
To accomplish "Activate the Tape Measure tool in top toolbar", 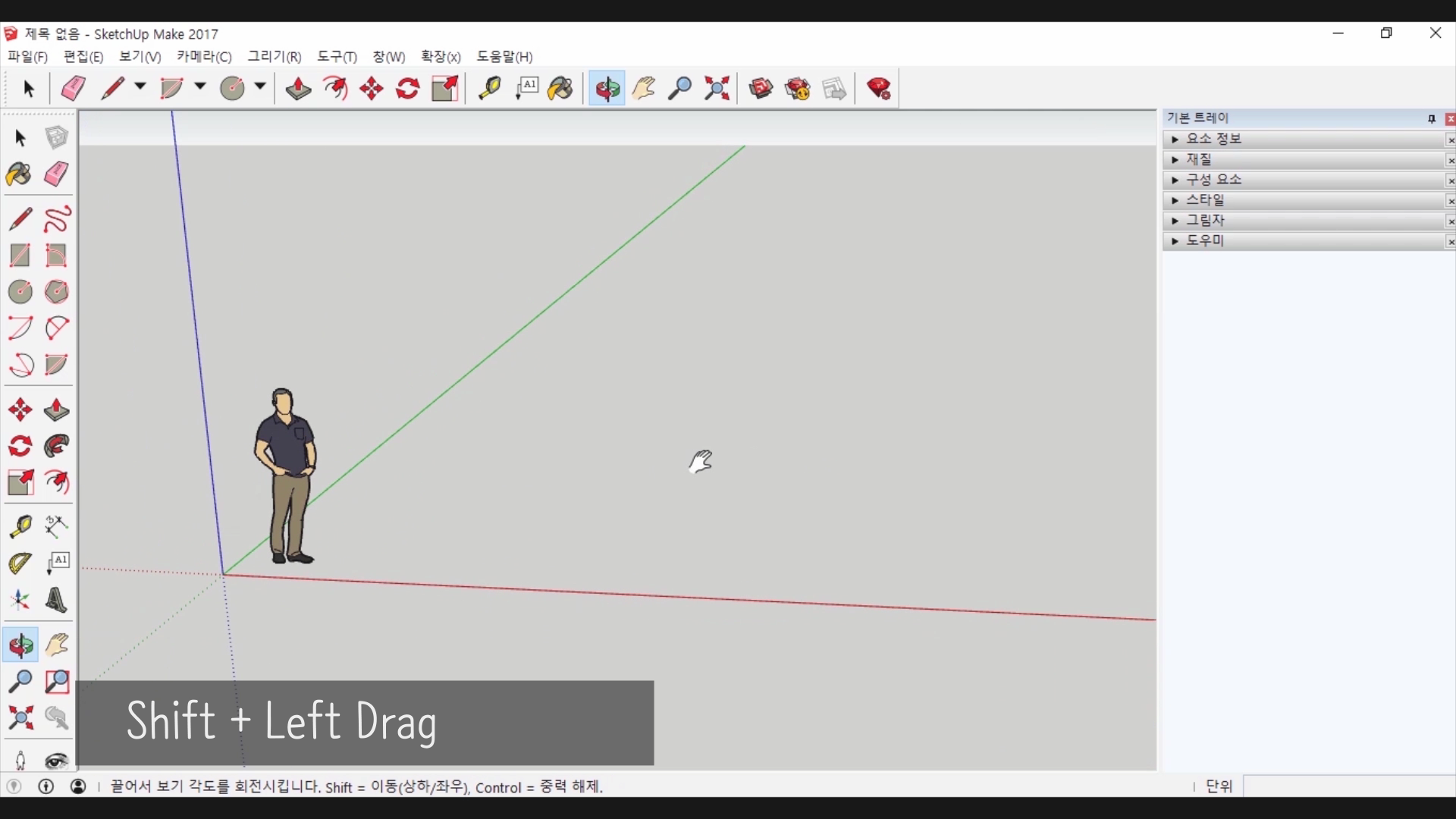I will (489, 89).
